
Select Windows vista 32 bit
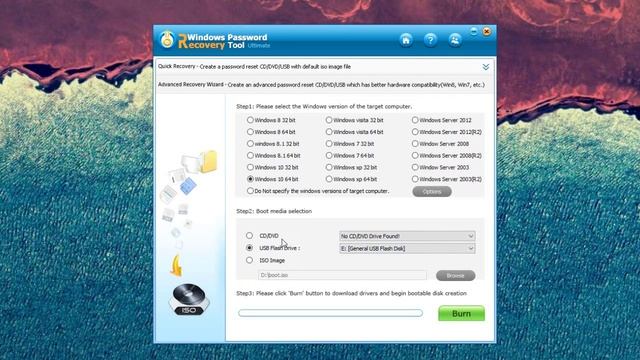(329, 120)
